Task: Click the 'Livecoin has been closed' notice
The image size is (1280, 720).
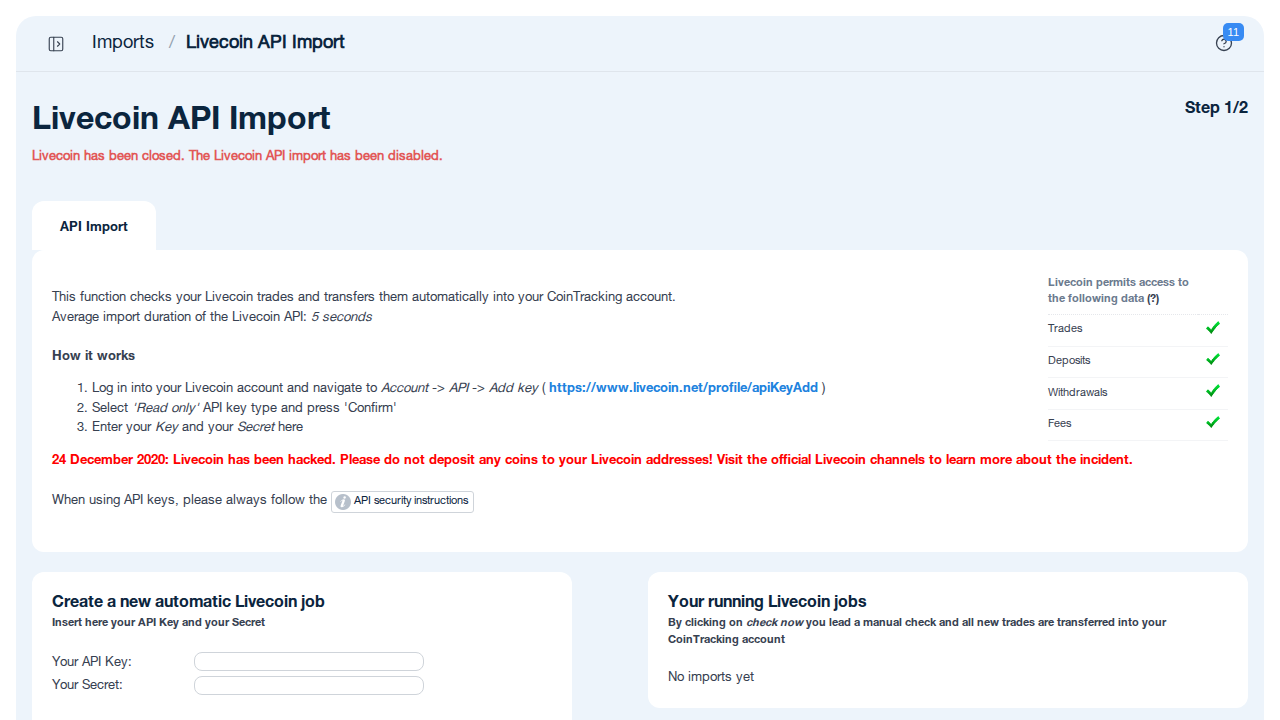Action: click(237, 156)
